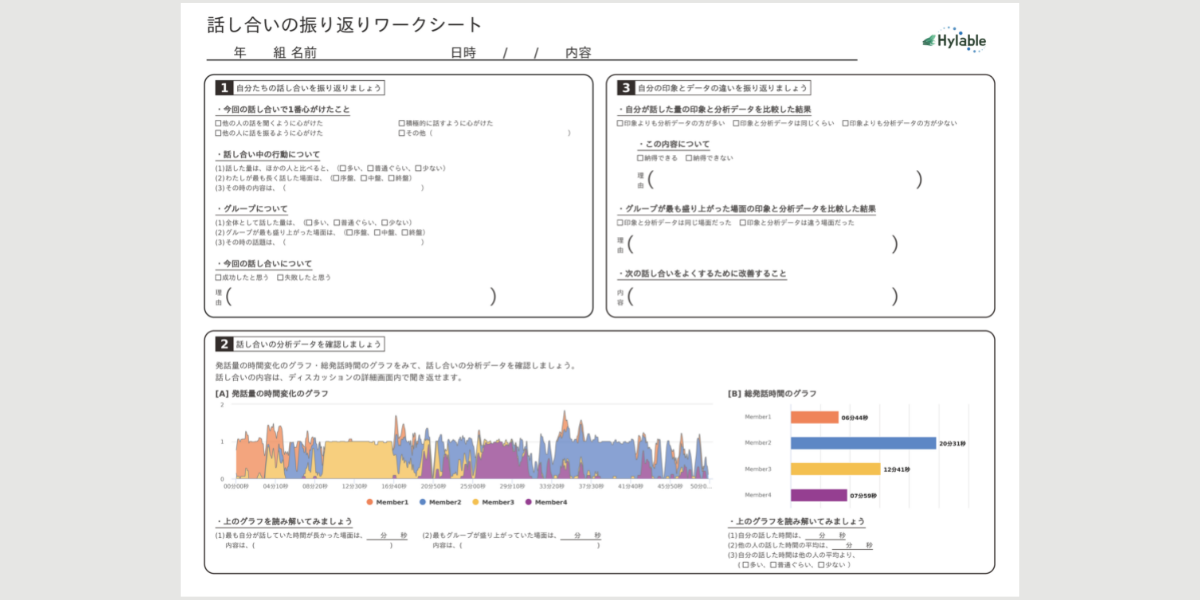Screen dimensions: 1200x600
Task: Click the Member1 orange legend dot
Action: (369, 502)
